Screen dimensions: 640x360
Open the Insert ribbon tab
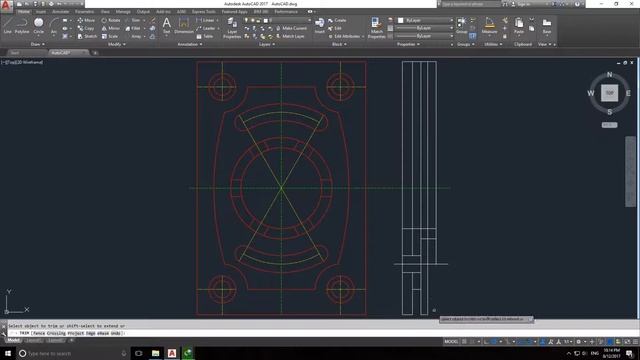[x=41, y=12]
